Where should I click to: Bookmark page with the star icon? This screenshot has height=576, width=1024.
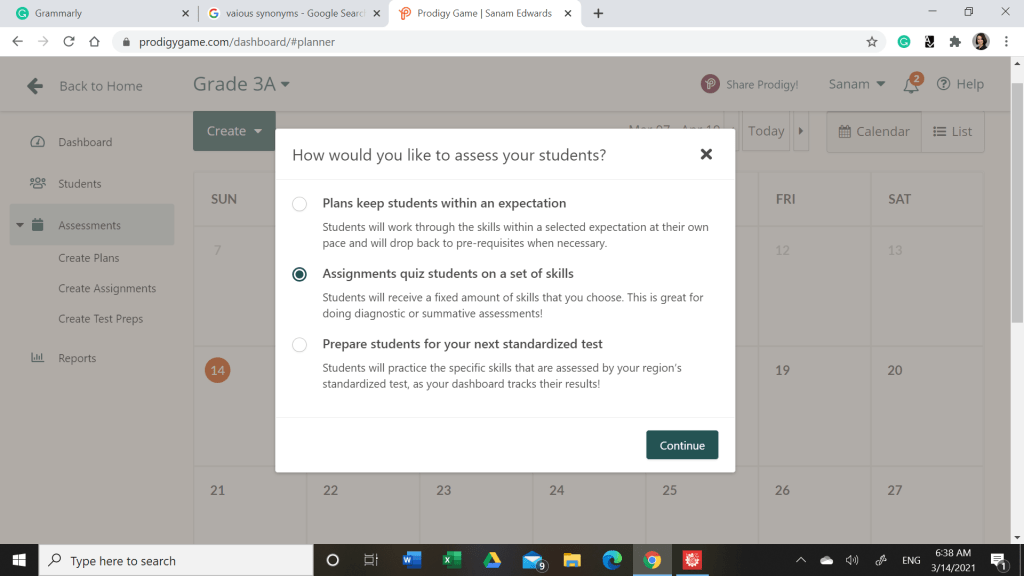coord(872,42)
